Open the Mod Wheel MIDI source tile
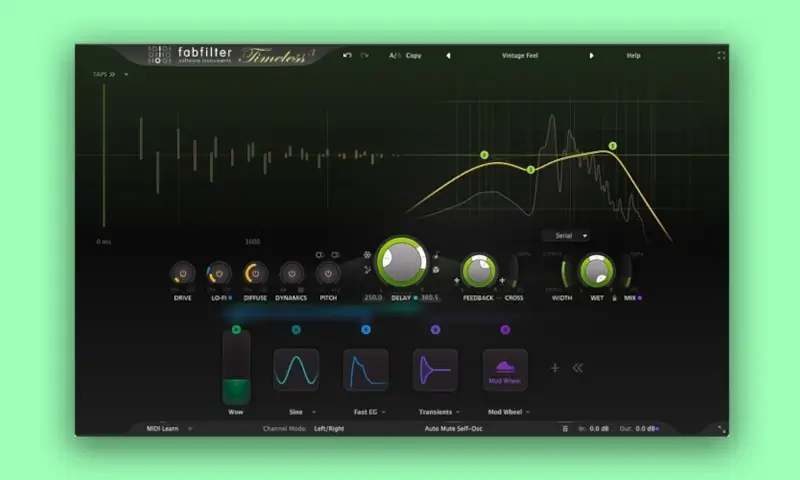Image resolution: width=800 pixels, height=480 pixels. point(505,370)
